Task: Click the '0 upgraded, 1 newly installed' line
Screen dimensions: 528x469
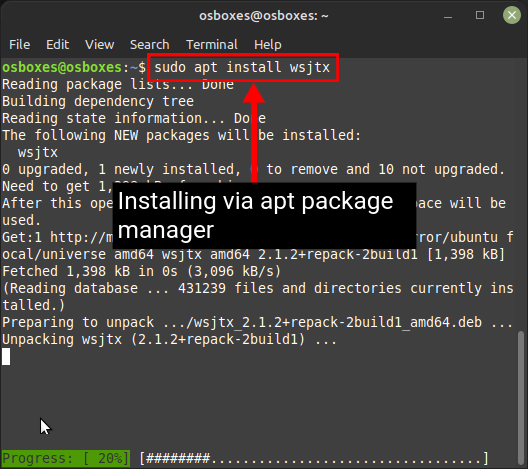Action: pyautogui.click(x=253, y=169)
